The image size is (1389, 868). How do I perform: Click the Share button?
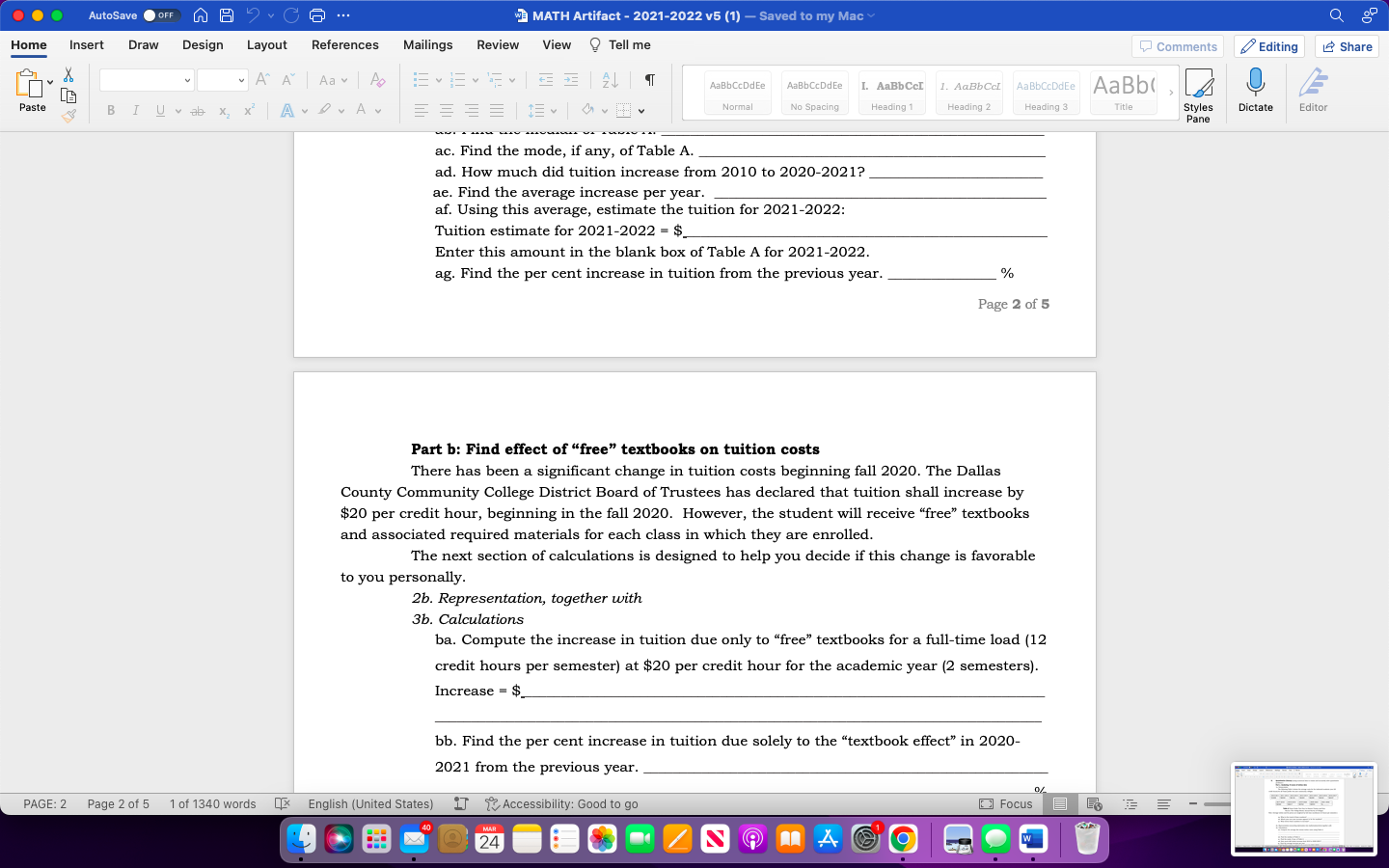[1347, 45]
